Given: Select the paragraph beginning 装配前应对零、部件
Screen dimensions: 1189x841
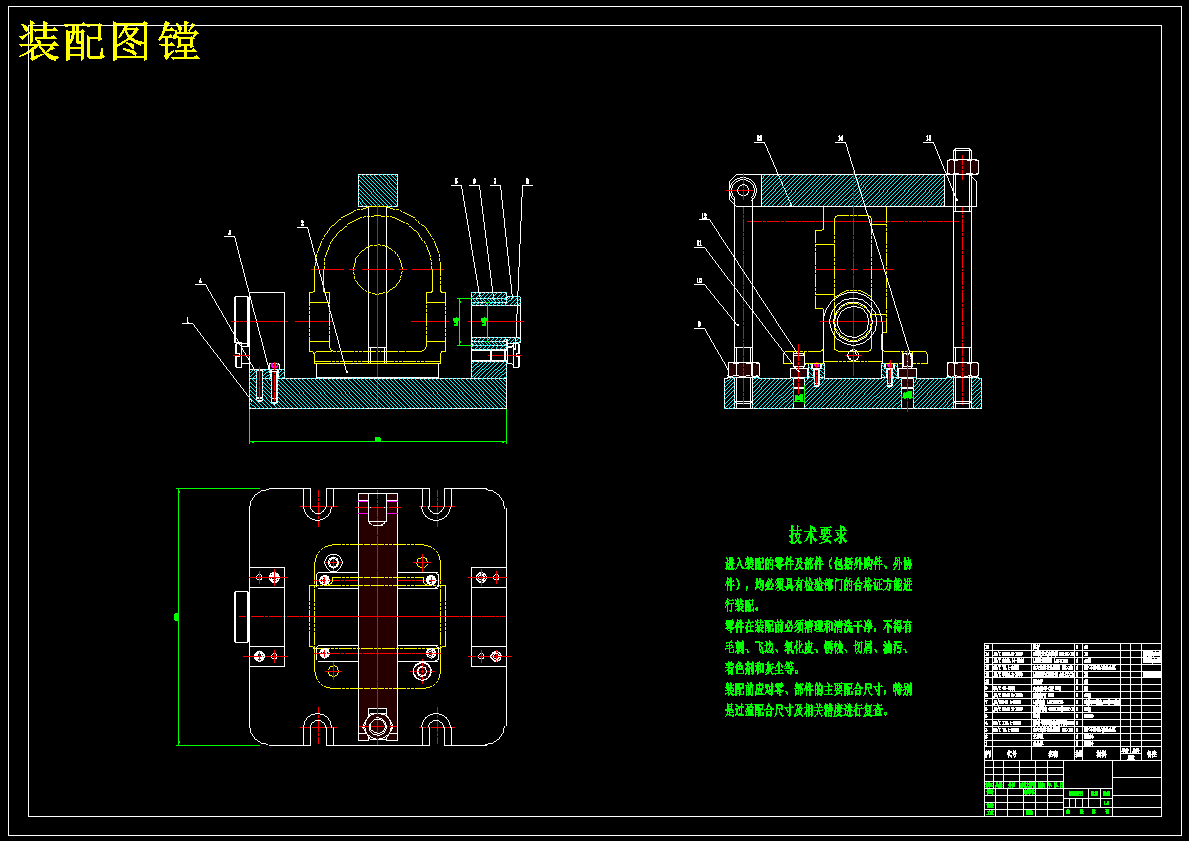Looking at the screenshot, I should 819,700.
